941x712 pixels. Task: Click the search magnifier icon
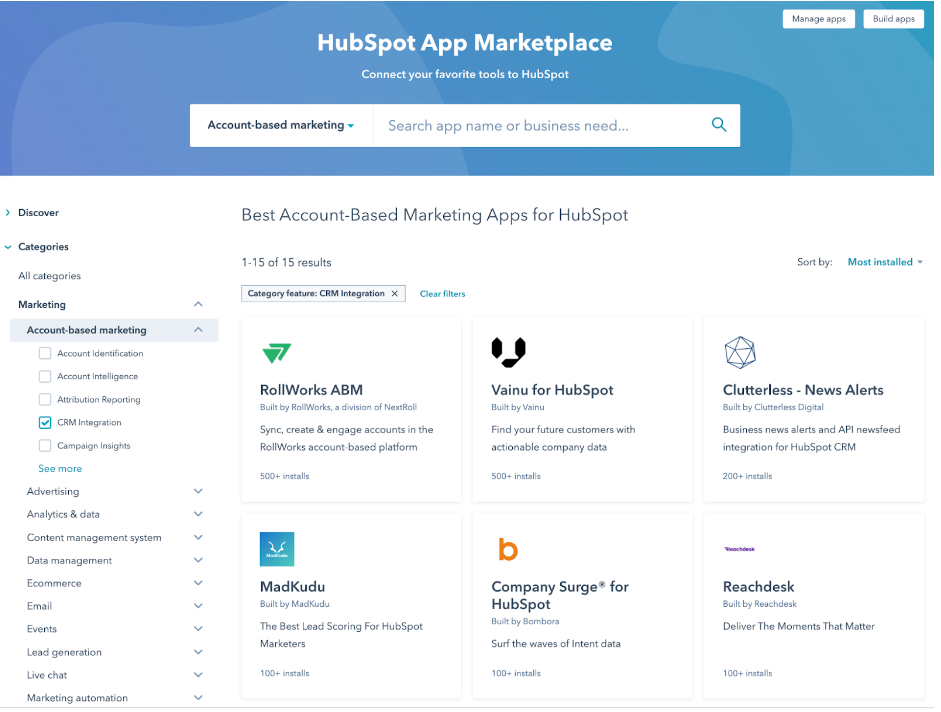point(718,125)
